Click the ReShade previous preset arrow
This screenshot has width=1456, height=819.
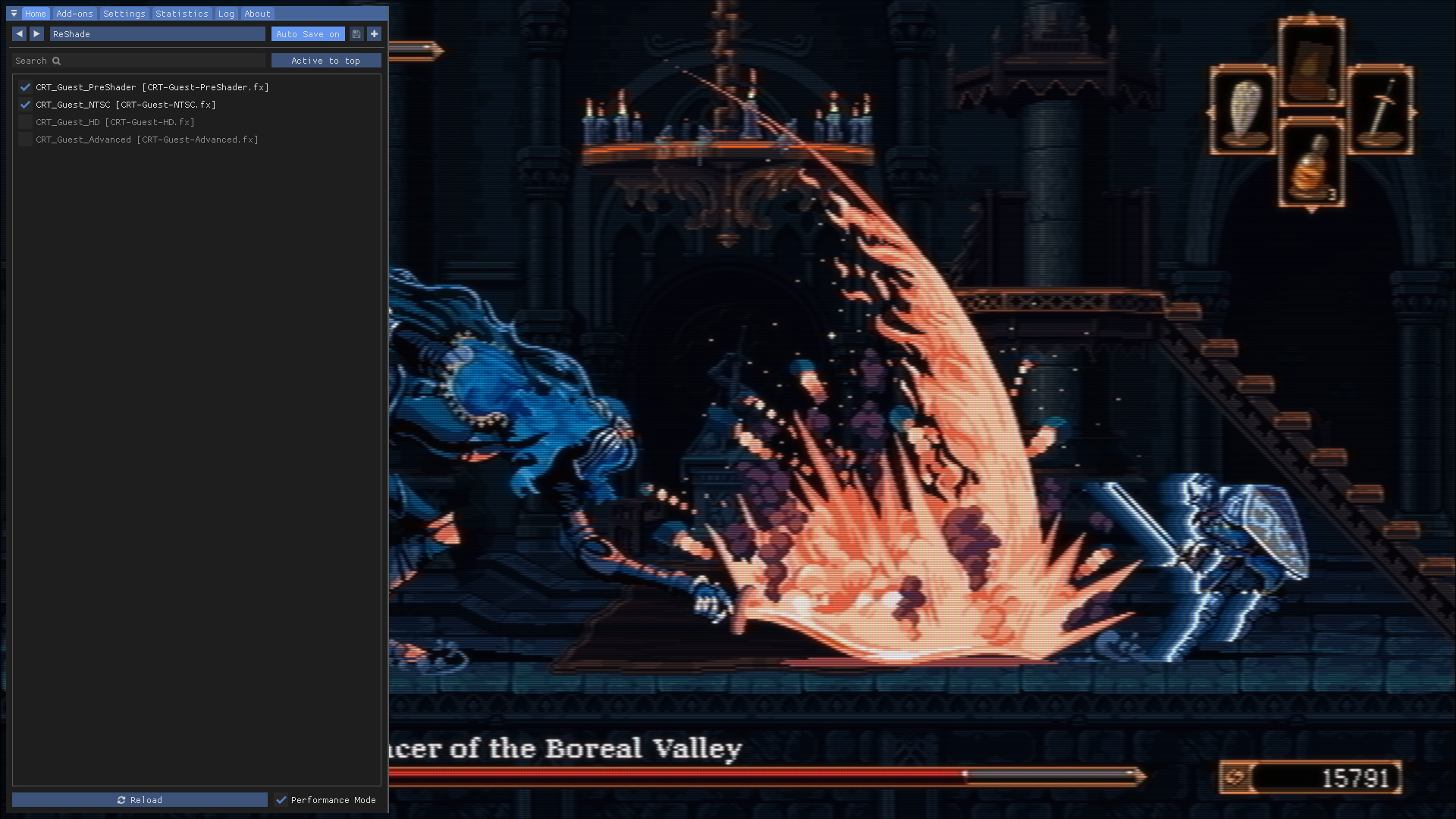[x=18, y=34]
